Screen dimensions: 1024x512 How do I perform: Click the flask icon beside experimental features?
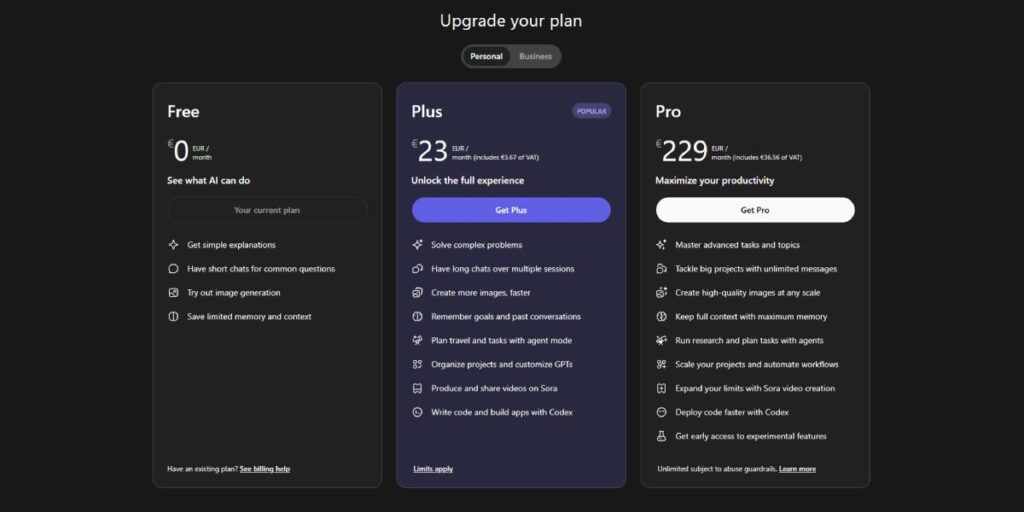pyautogui.click(x=662, y=436)
